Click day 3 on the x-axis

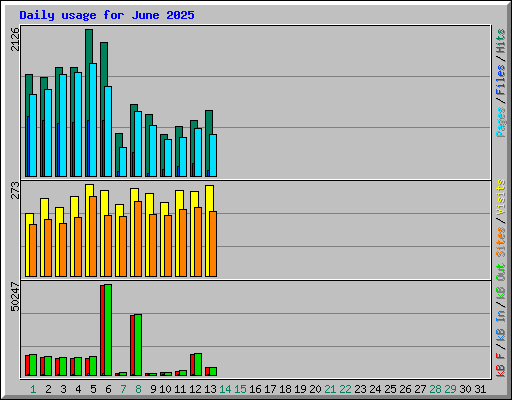pyautogui.click(x=63, y=389)
